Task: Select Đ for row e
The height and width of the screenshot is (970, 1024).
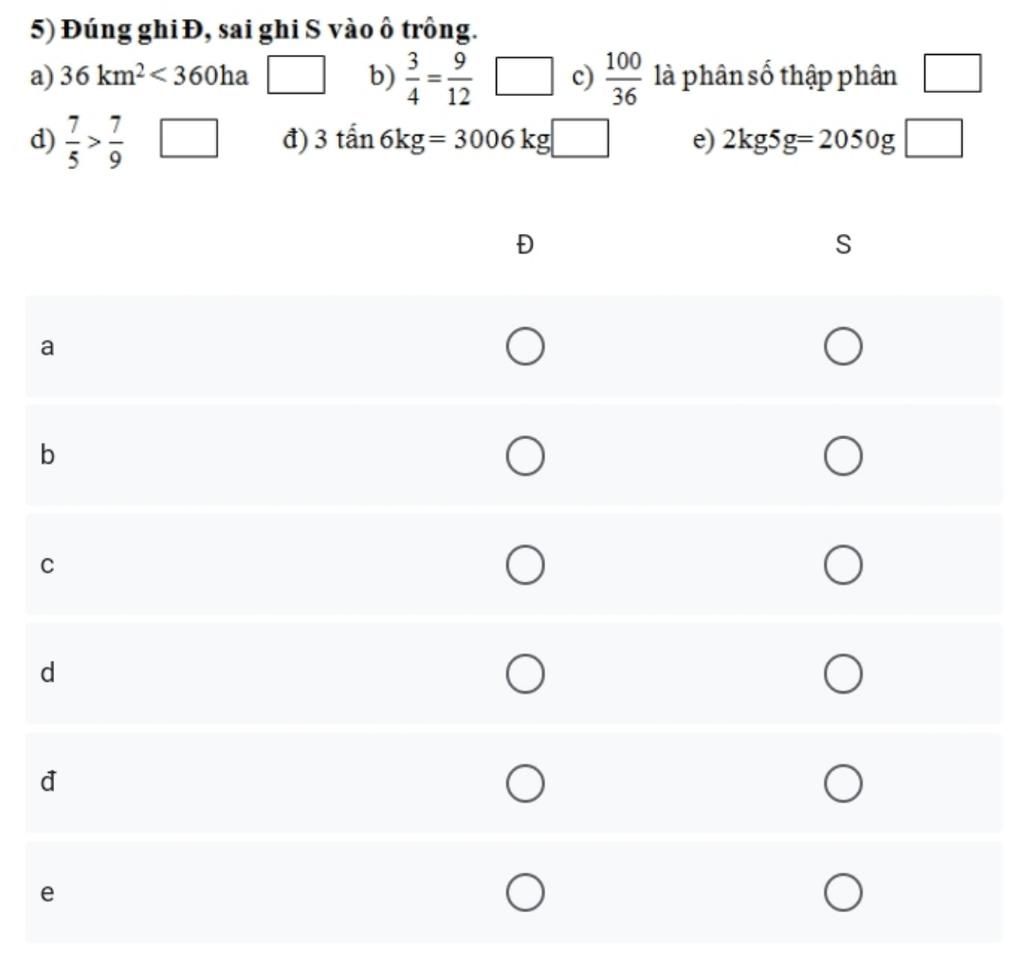Action: (525, 892)
